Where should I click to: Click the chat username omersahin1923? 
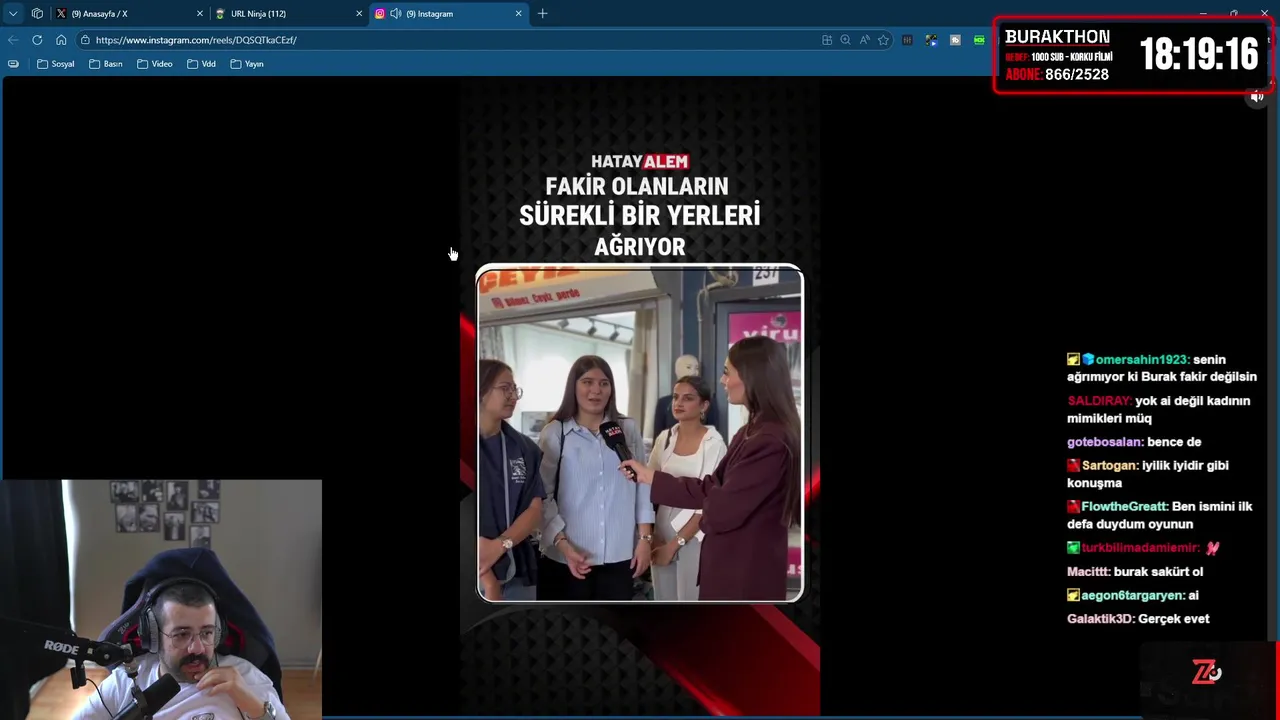pos(1140,359)
